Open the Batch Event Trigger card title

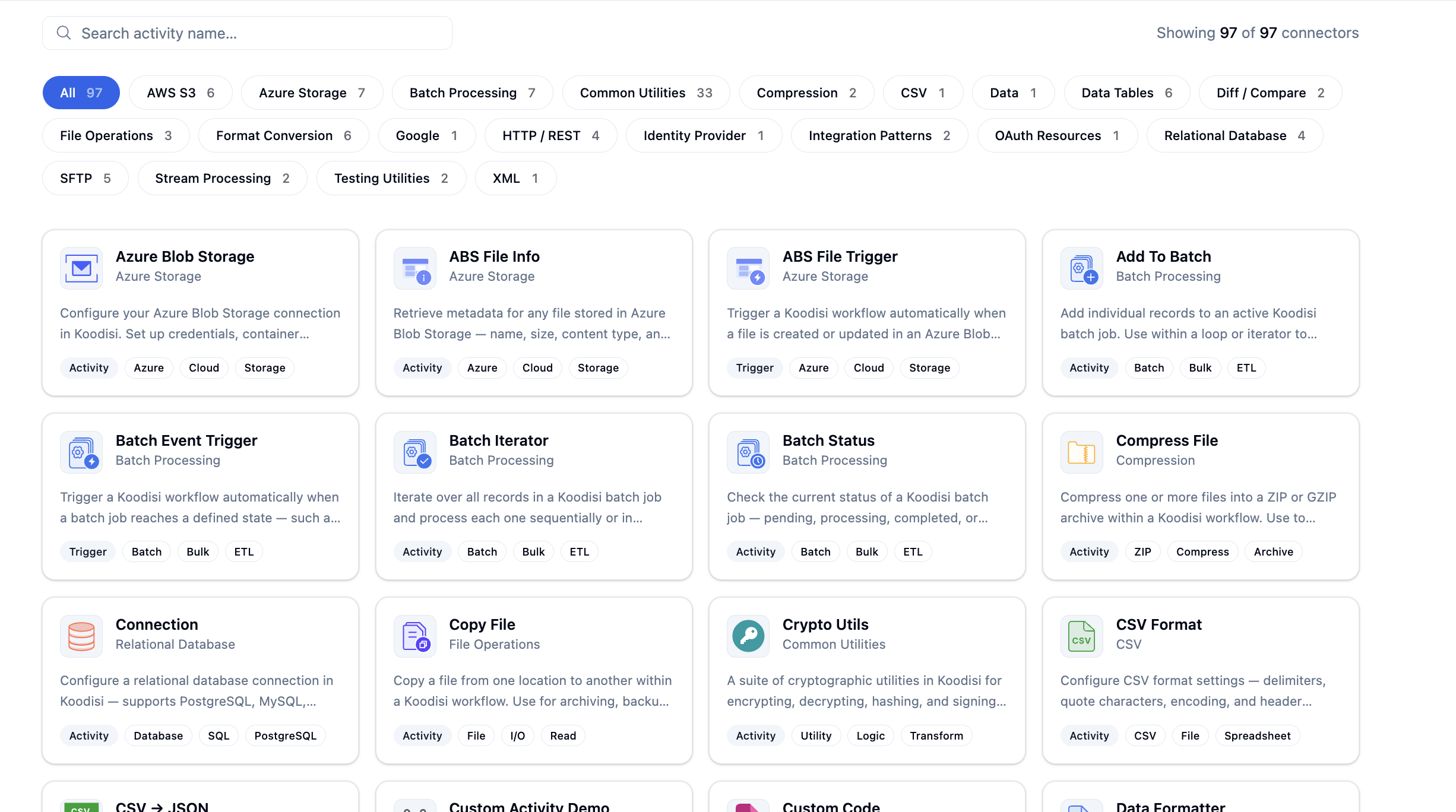[x=186, y=440]
